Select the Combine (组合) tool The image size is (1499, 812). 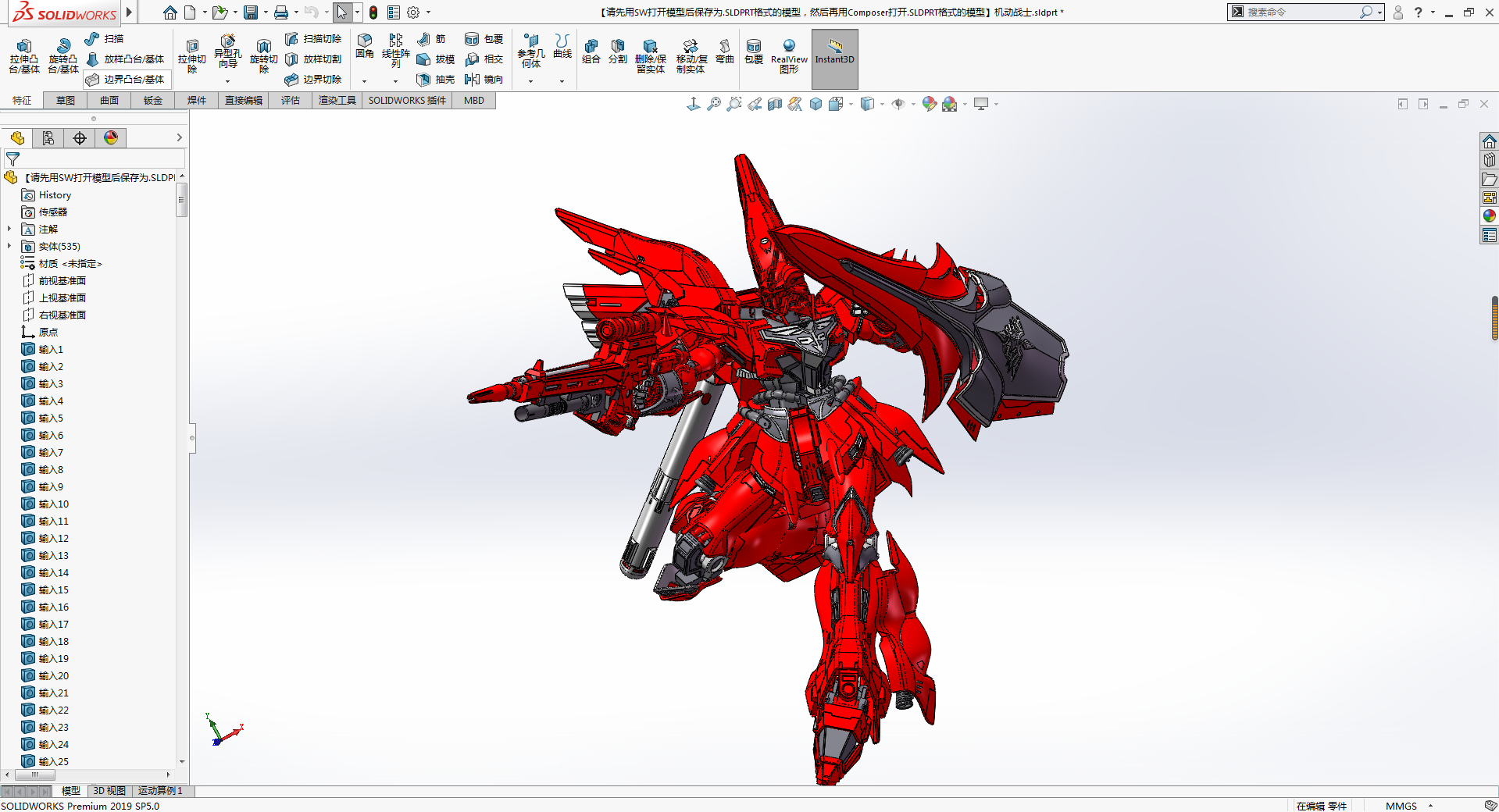tap(591, 52)
